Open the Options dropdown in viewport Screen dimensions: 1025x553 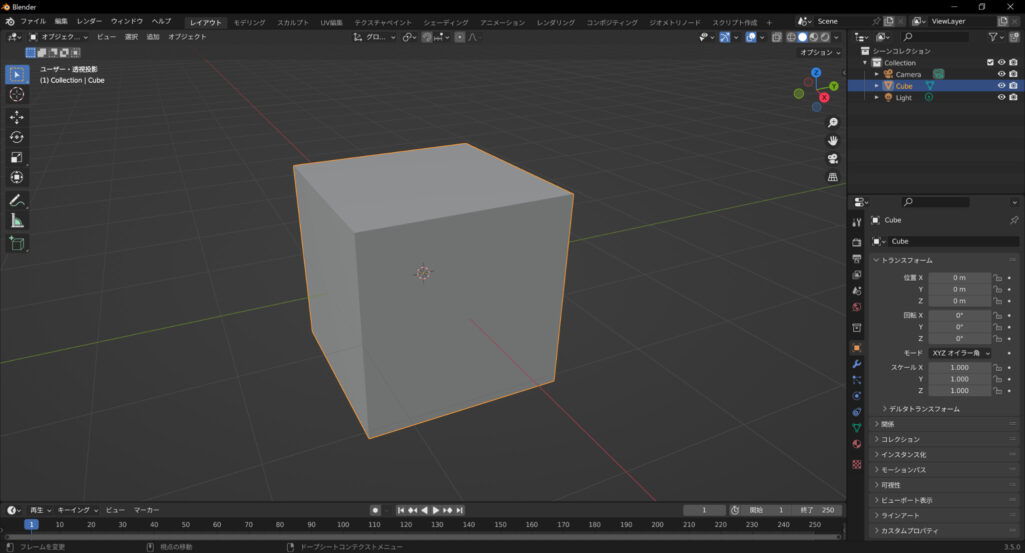pyautogui.click(x=820, y=52)
